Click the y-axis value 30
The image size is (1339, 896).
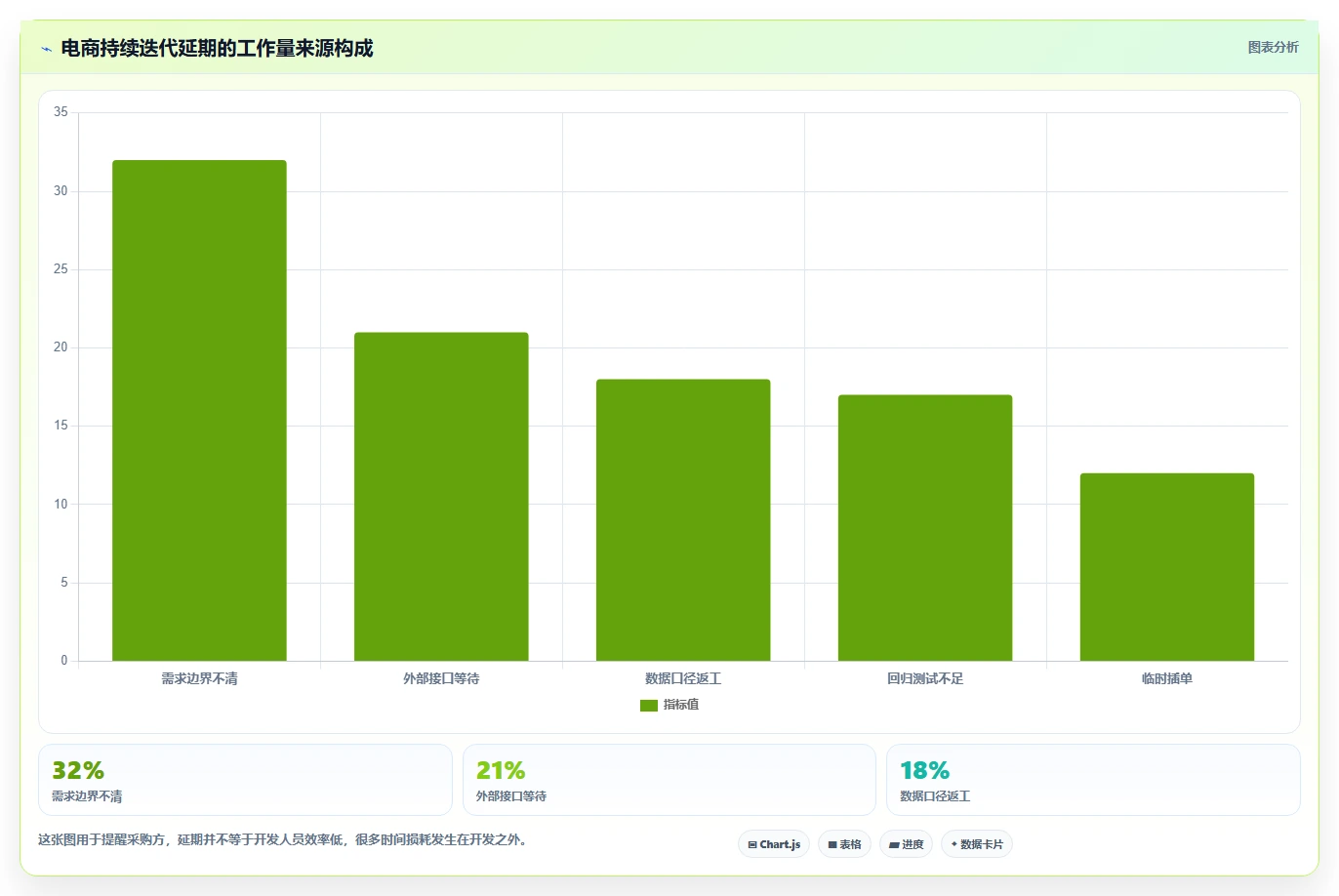pyautogui.click(x=61, y=191)
